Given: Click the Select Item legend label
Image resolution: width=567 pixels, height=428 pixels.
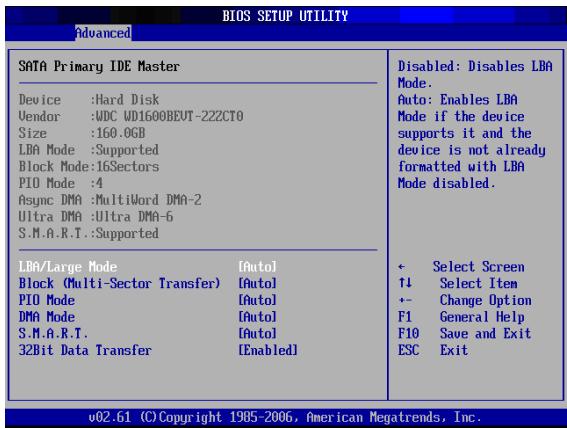Looking at the screenshot, I should (x=478, y=283).
